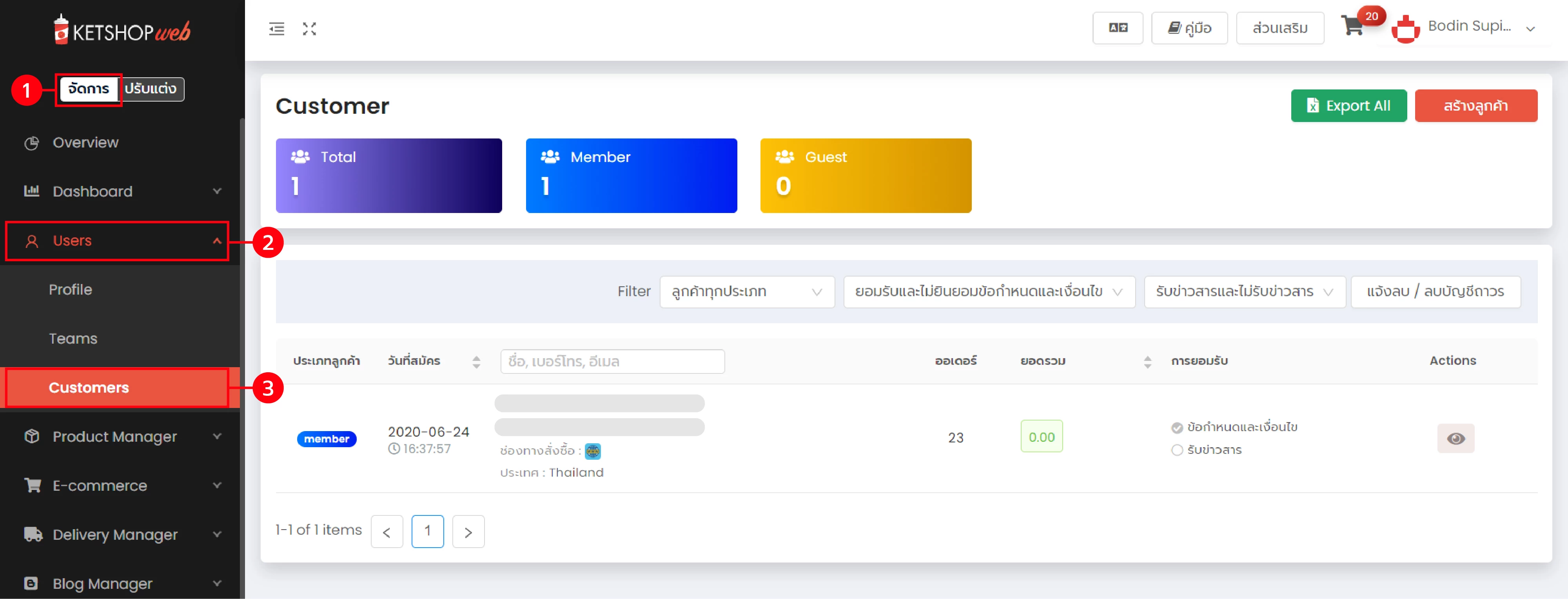This screenshot has height=599, width=1568.
Task: Collapse sidebar with the menu fold icon
Action: 276,29
